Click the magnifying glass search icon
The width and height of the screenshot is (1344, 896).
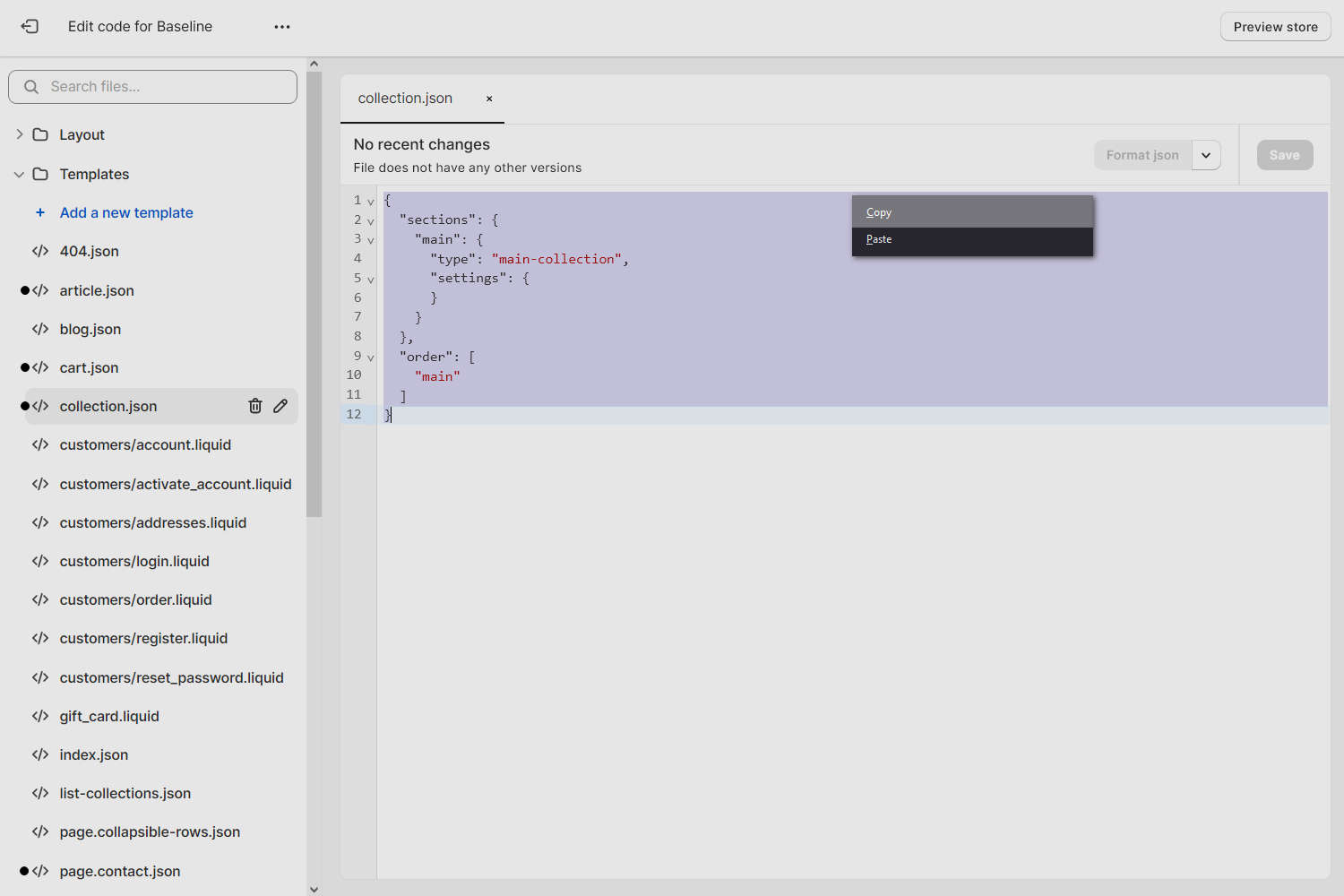point(31,86)
